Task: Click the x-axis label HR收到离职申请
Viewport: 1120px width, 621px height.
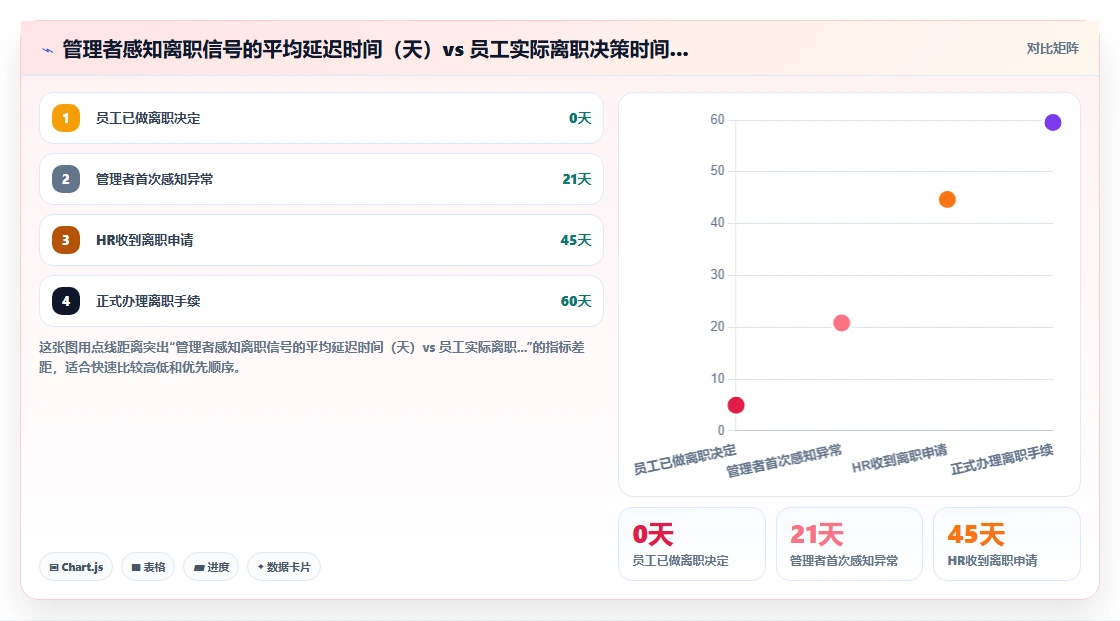Action: coord(899,459)
